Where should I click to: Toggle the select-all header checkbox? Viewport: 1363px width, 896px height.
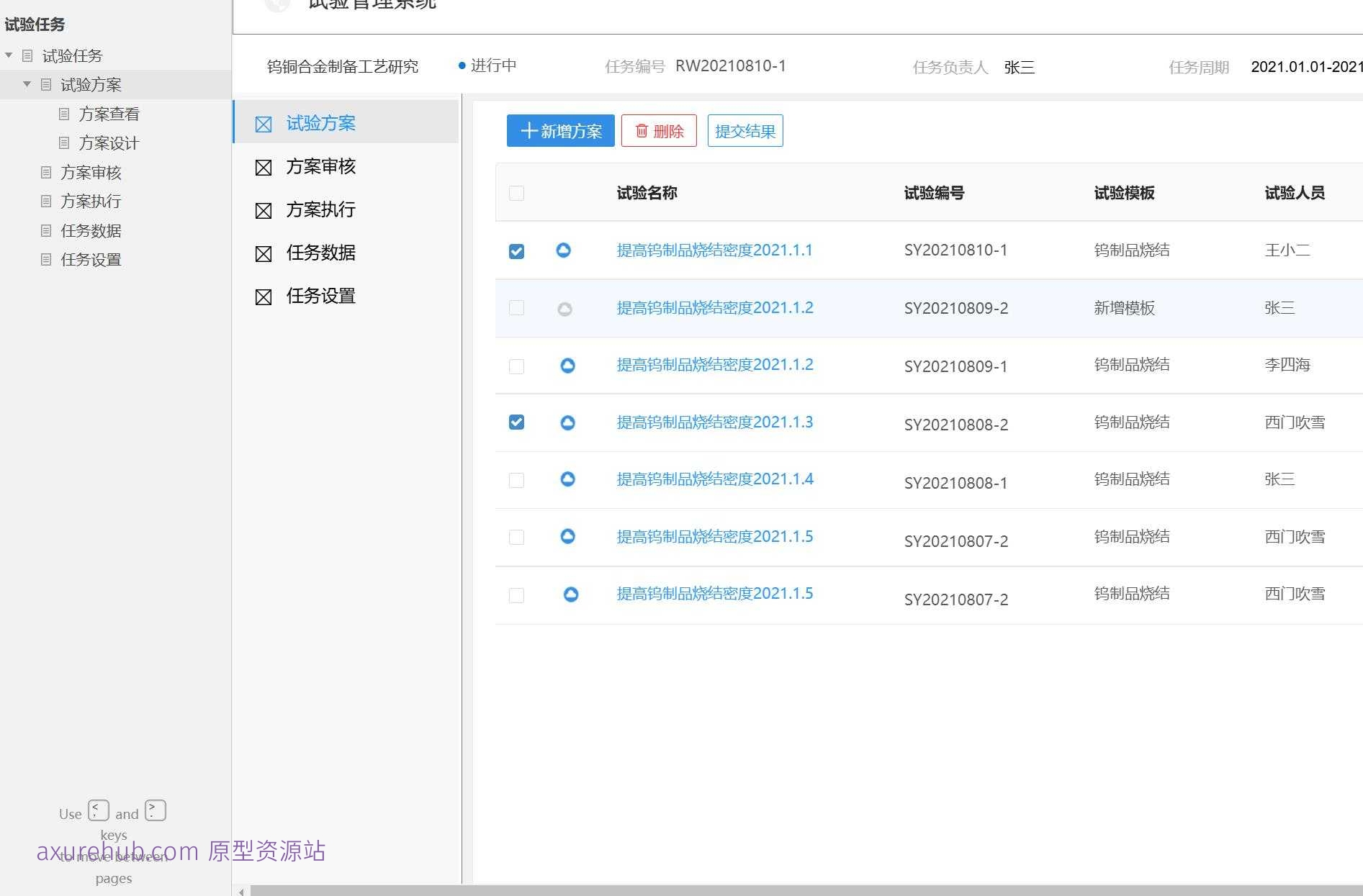(516, 193)
